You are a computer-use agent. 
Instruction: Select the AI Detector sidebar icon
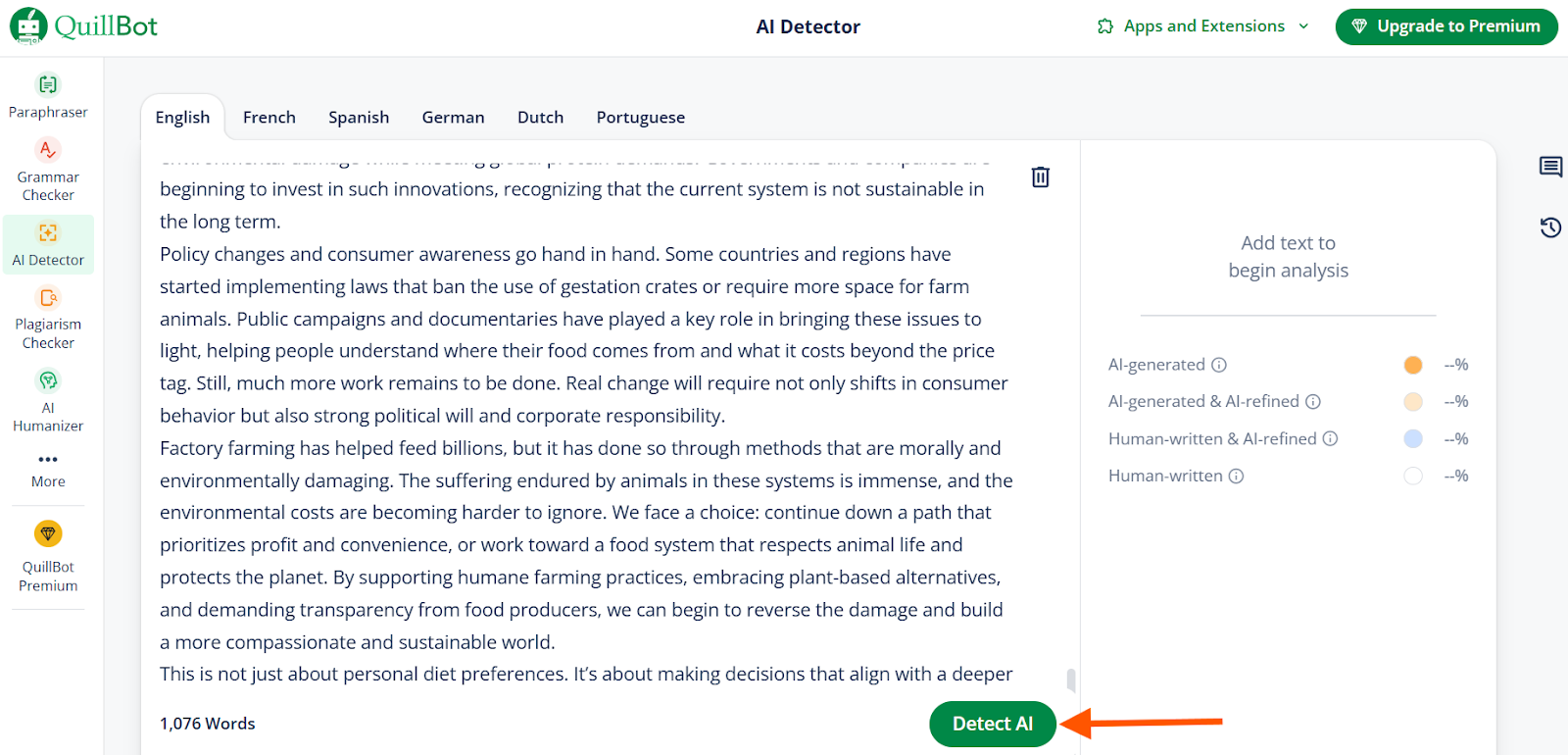click(x=48, y=232)
